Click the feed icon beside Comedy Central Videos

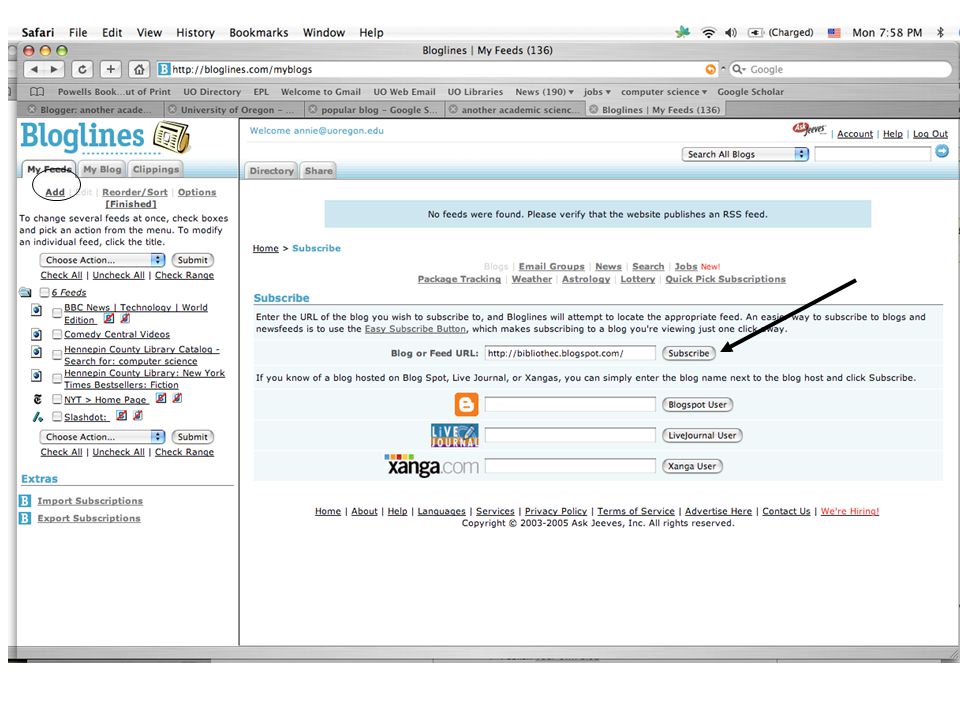37,334
